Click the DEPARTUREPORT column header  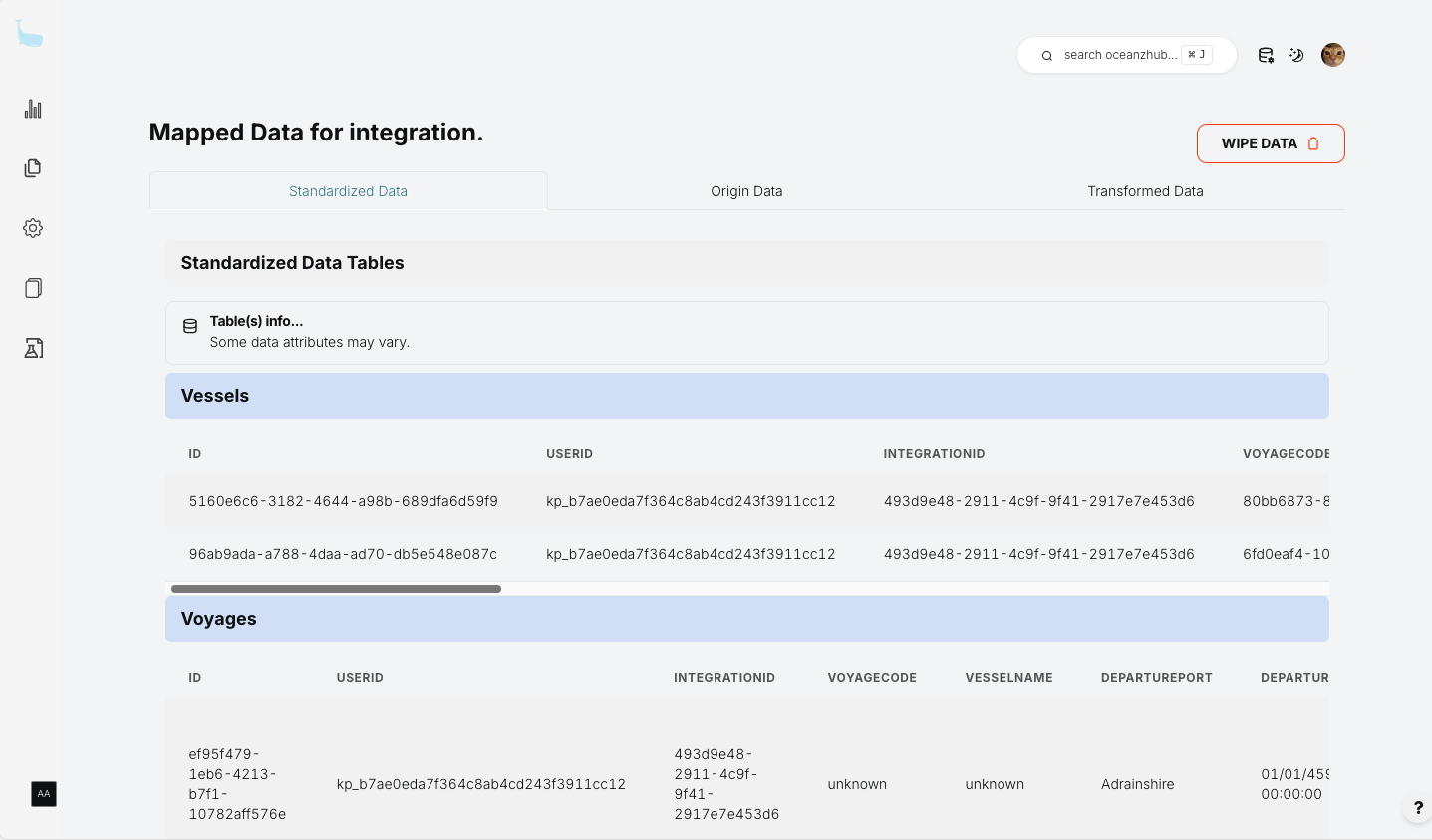[1156, 678]
